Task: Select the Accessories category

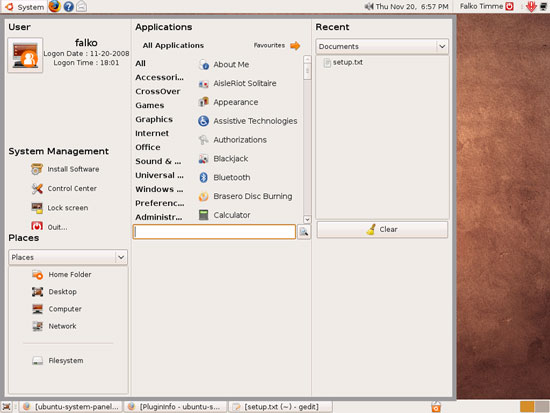Action: pos(159,78)
